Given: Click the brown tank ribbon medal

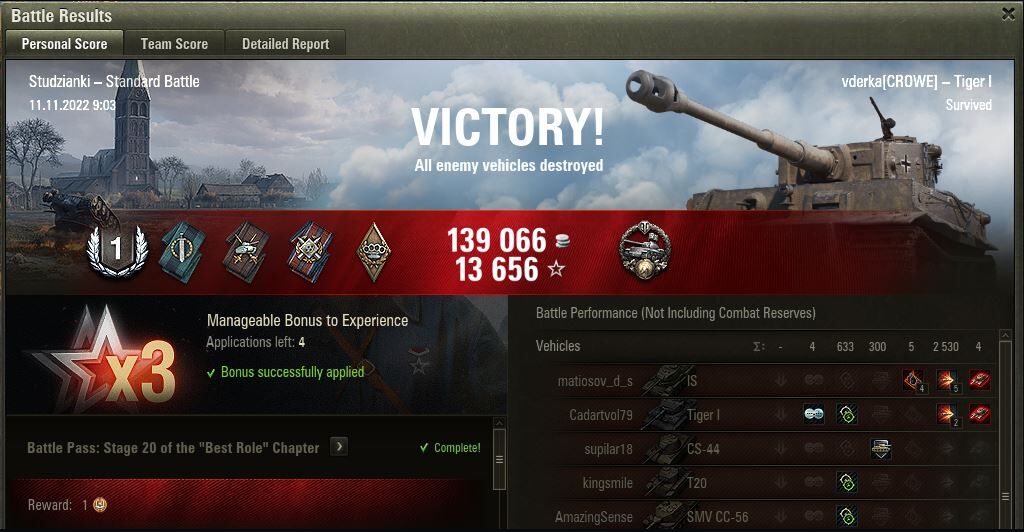Looking at the screenshot, I should 245,252.
